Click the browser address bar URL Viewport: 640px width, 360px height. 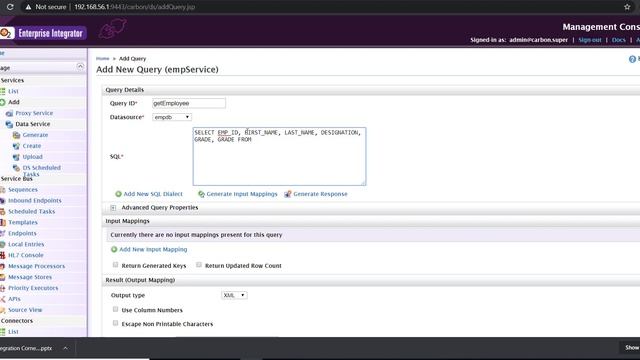coord(135,7)
